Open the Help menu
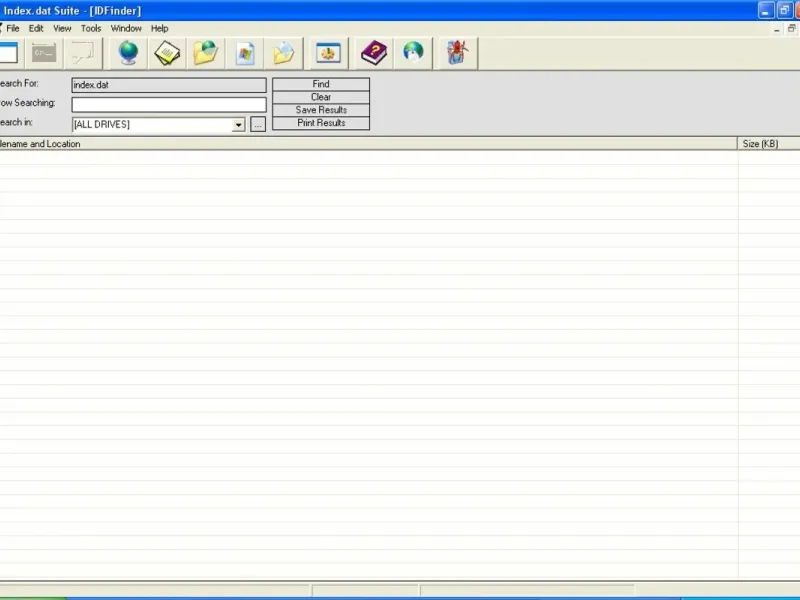The height and width of the screenshot is (600, 800). (159, 29)
